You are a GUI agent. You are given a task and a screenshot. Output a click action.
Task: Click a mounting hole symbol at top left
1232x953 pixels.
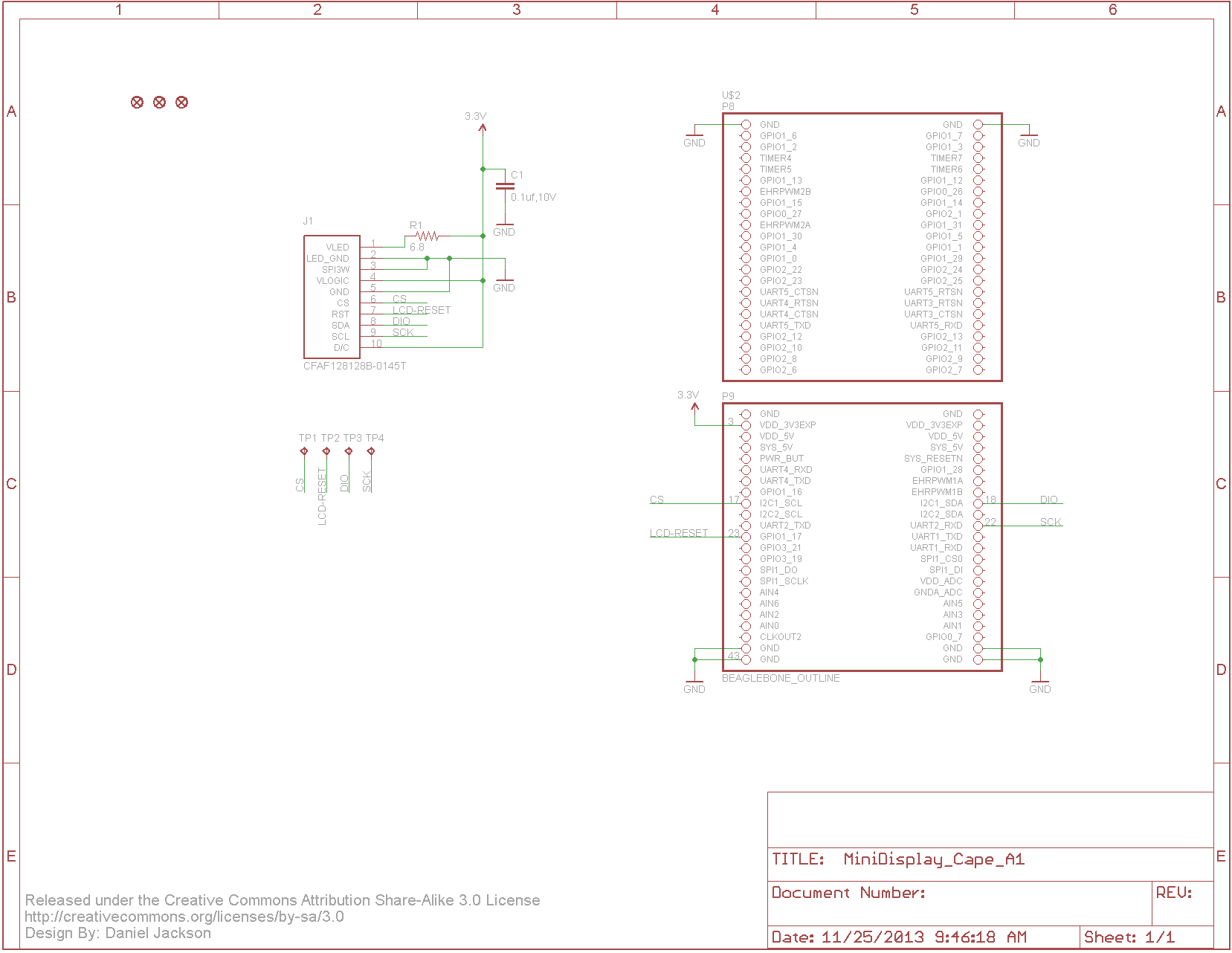coord(137,102)
